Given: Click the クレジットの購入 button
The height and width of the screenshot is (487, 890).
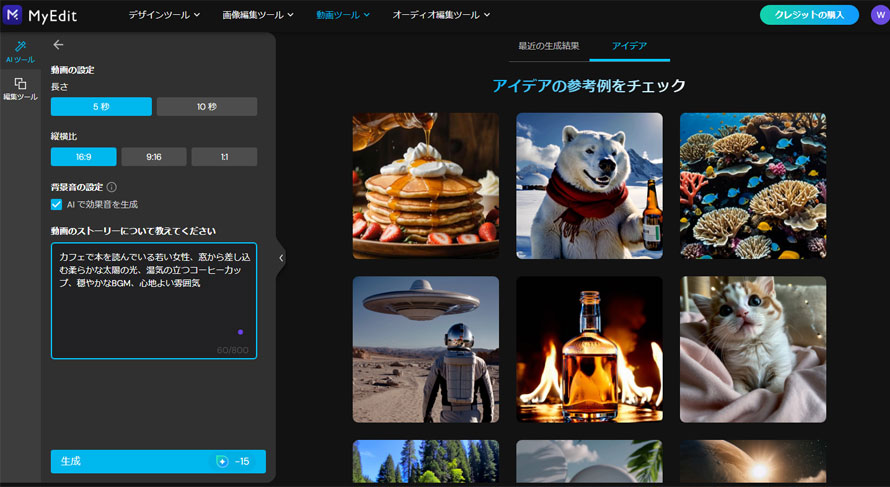Looking at the screenshot, I should pyautogui.click(x=809, y=15).
